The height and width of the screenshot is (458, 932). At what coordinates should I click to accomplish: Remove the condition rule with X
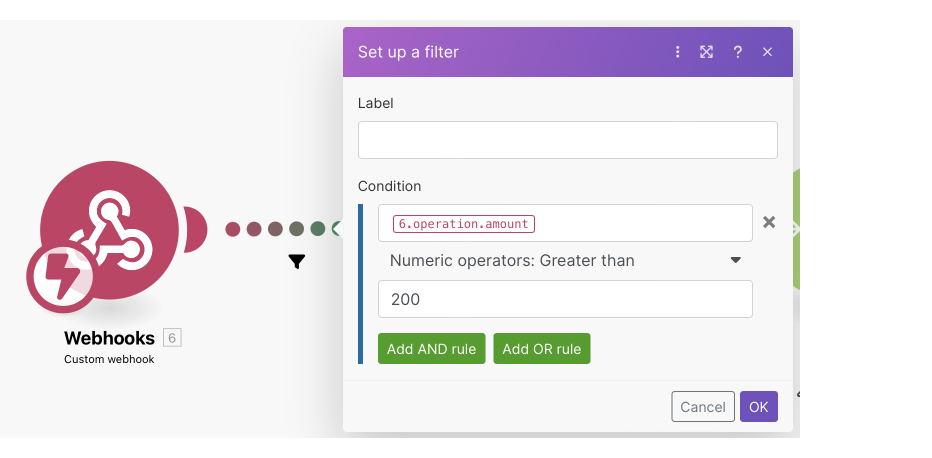pyautogui.click(x=769, y=222)
